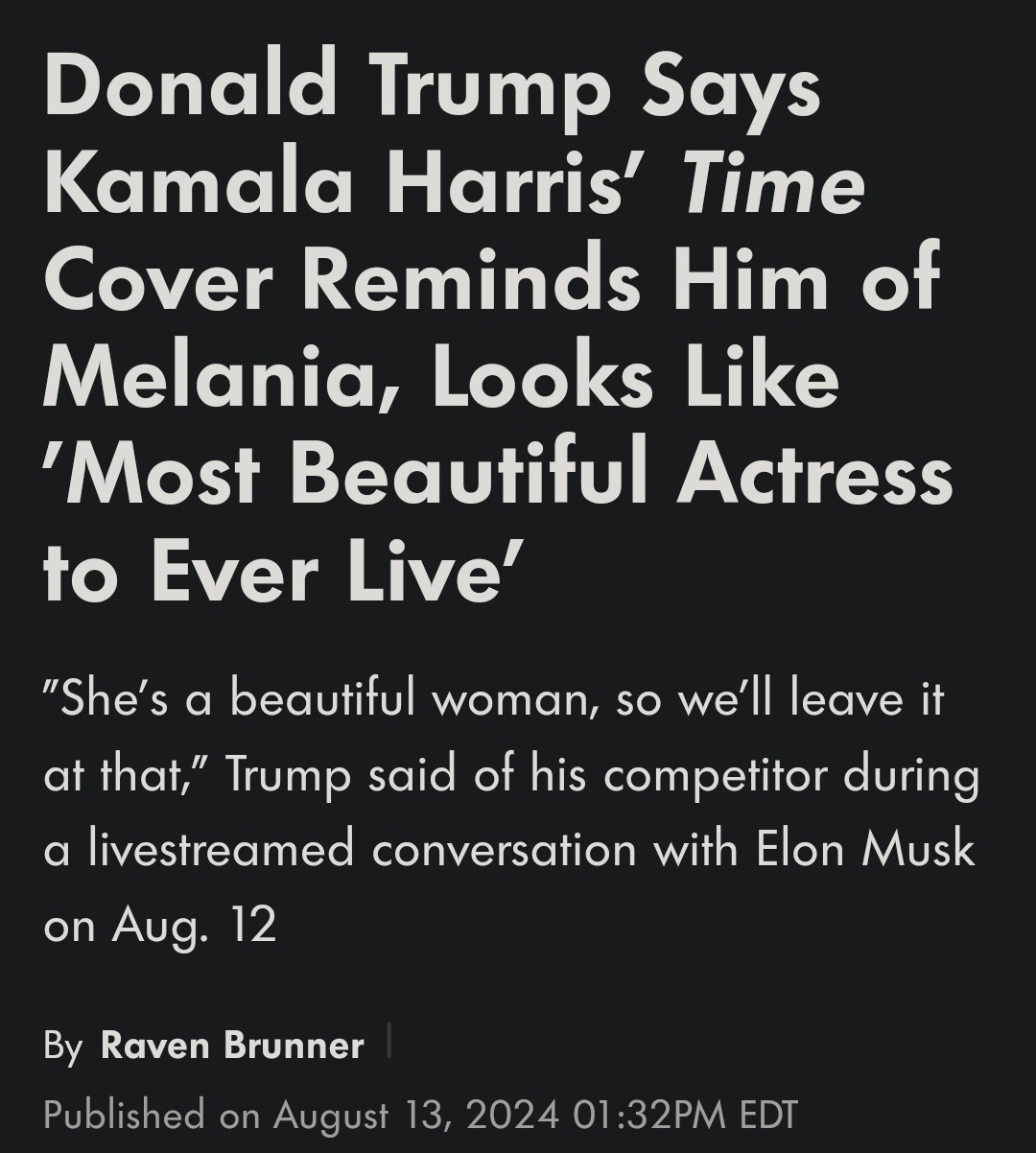Click the published date line
The image size is (1036, 1153).
click(x=420, y=1115)
